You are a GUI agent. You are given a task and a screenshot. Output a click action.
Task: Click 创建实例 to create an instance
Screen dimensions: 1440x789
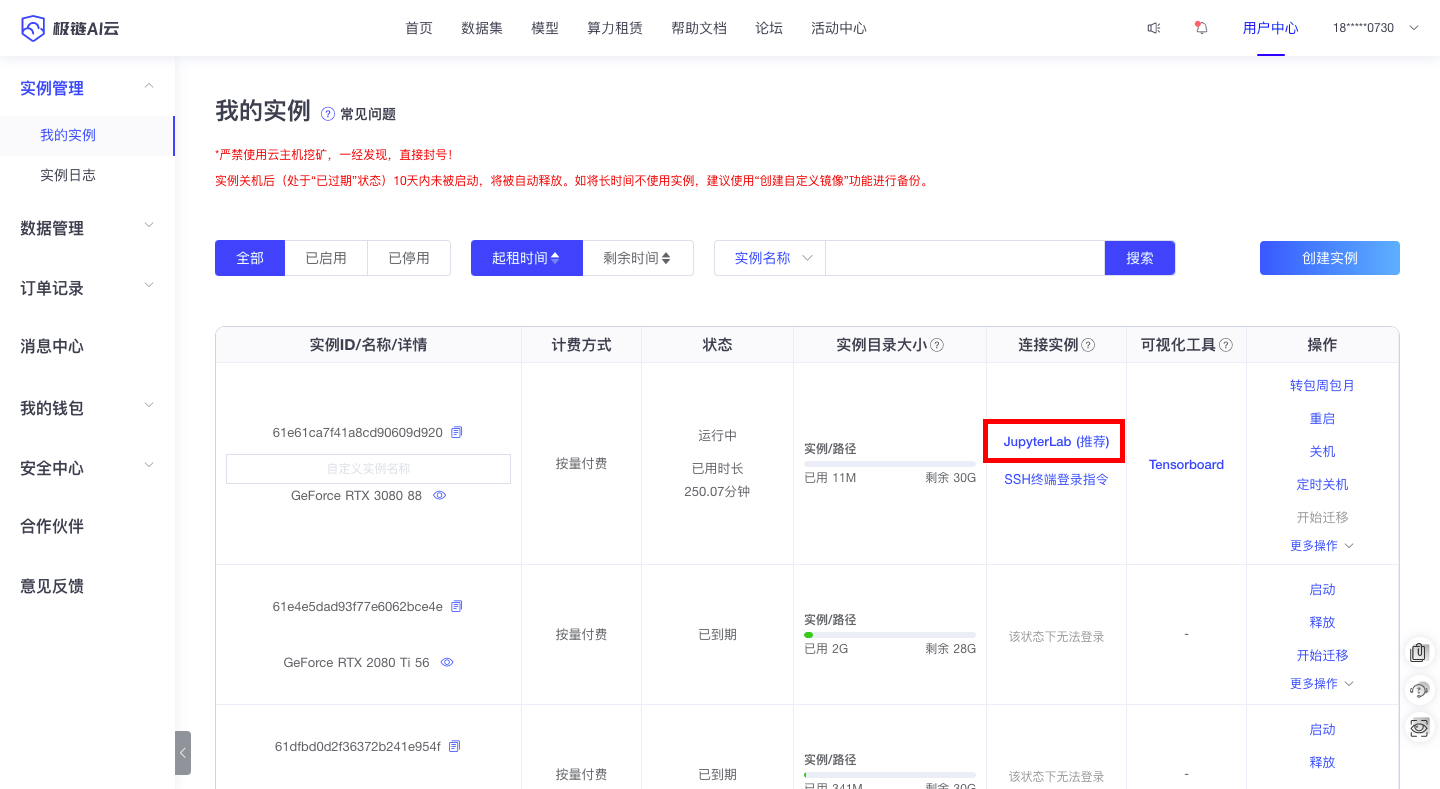click(x=1329, y=257)
